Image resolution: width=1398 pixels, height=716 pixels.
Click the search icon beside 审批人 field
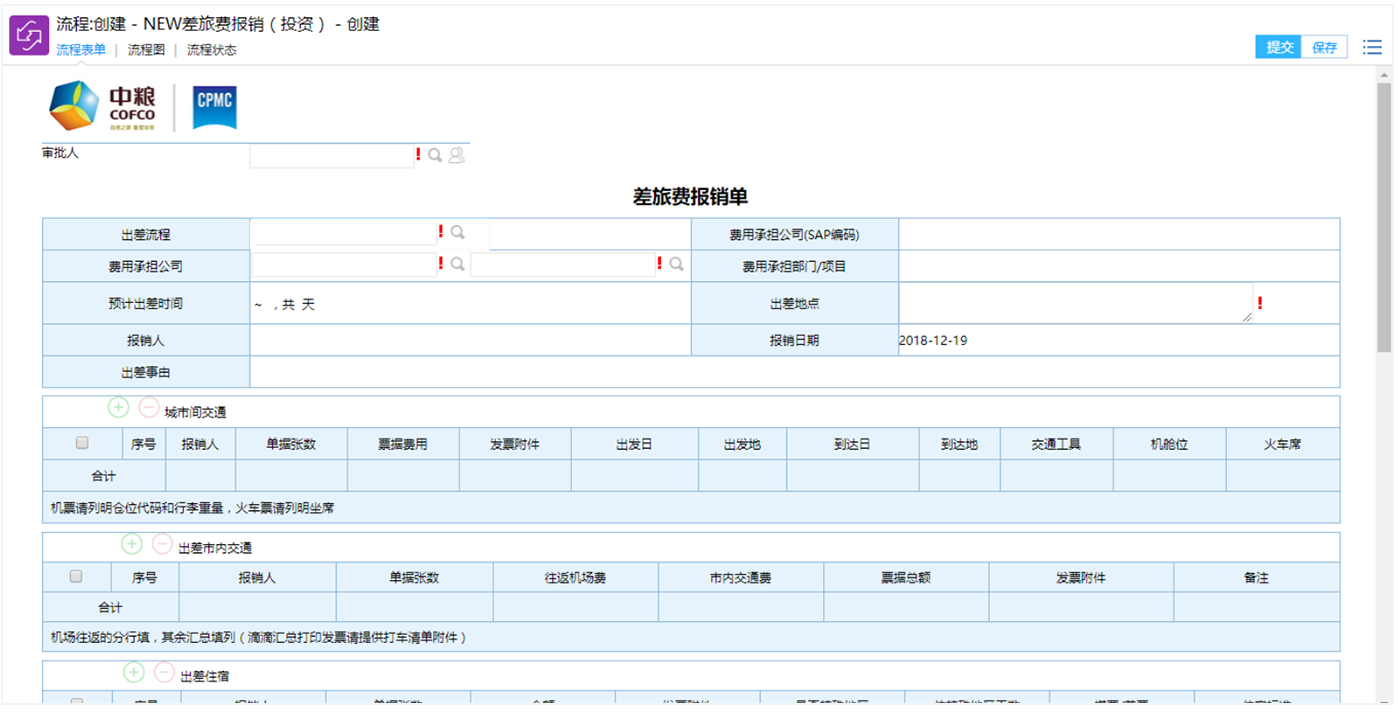point(435,155)
